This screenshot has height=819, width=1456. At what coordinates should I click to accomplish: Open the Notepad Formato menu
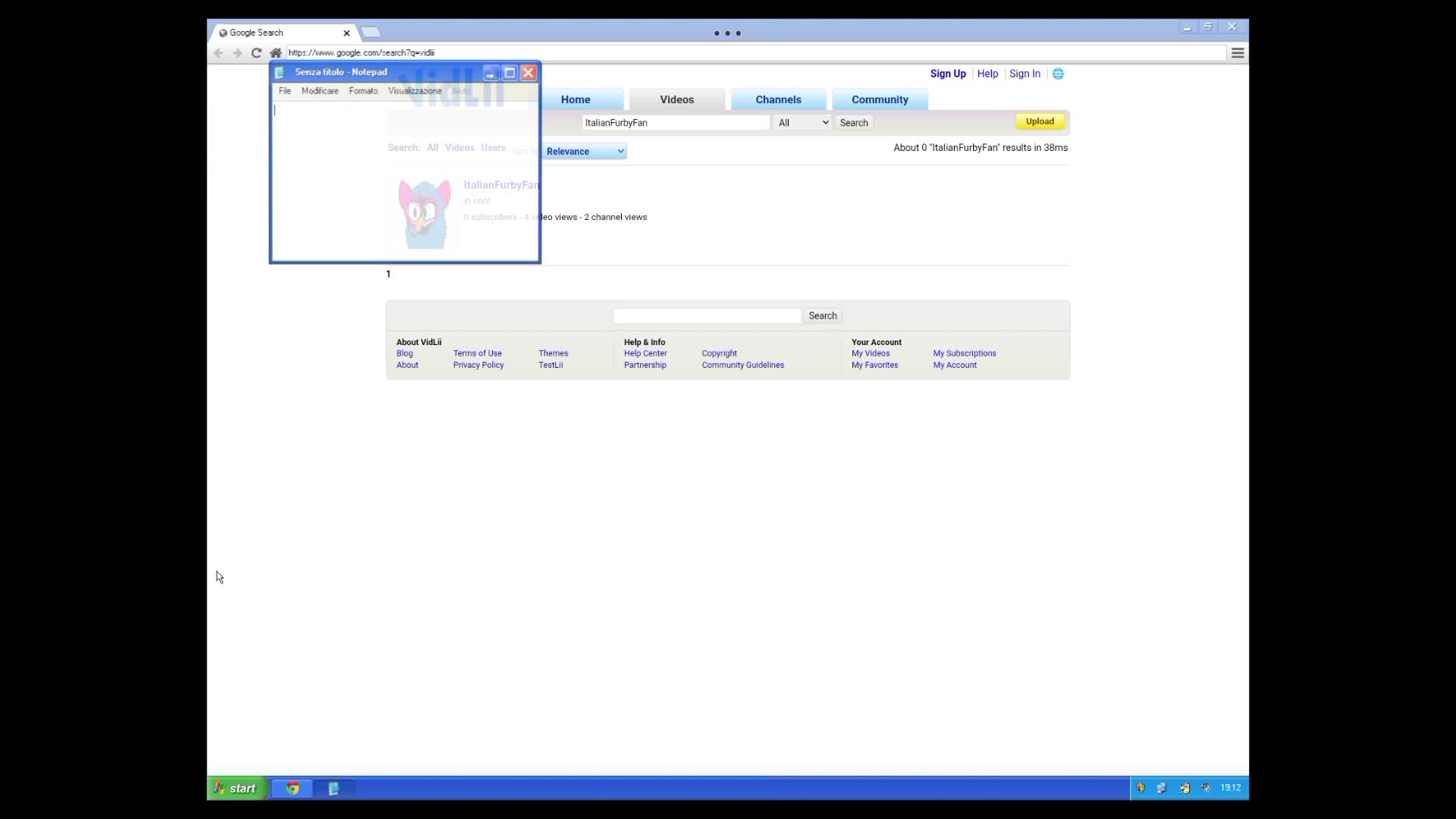point(363,91)
